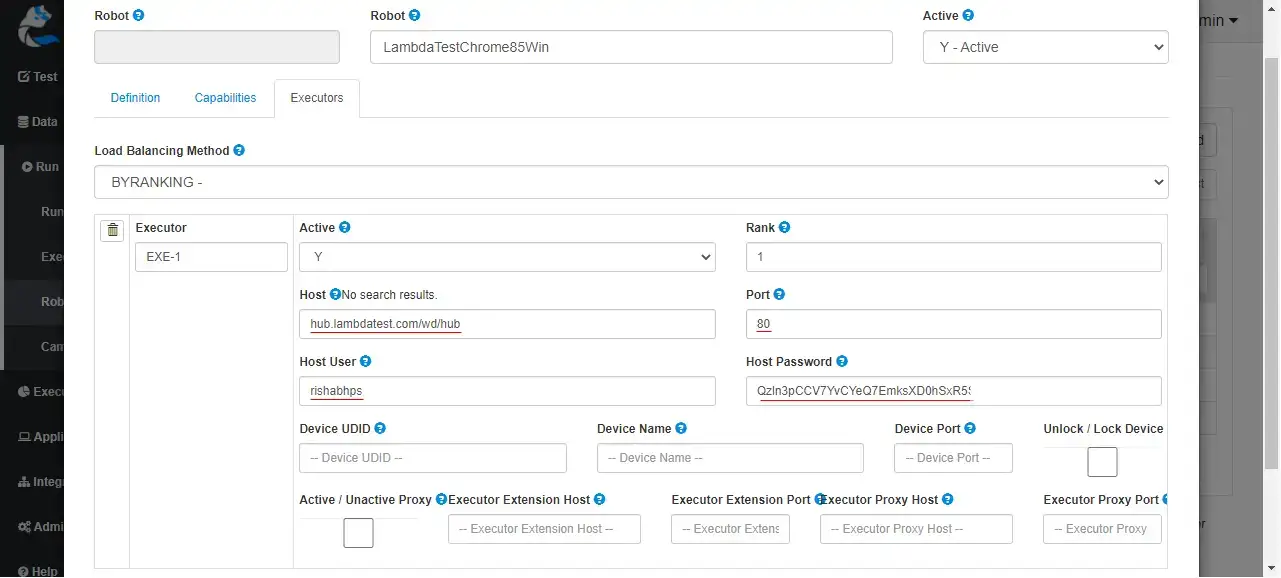
Task: Open the Definition tab
Action: (135, 97)
